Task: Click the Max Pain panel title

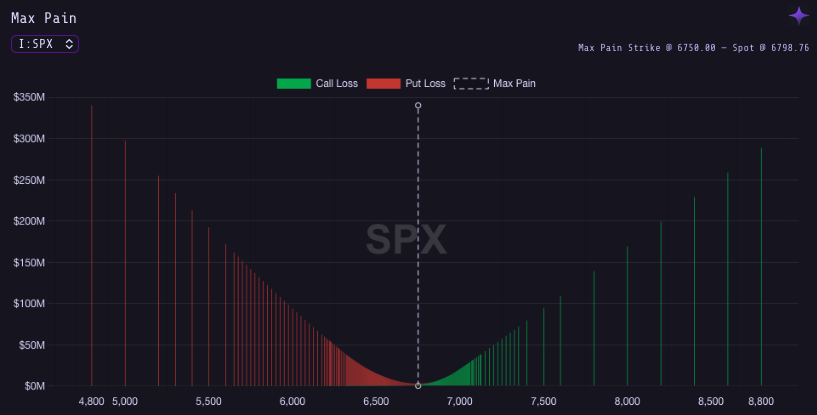Action: (x=43, y=18)
